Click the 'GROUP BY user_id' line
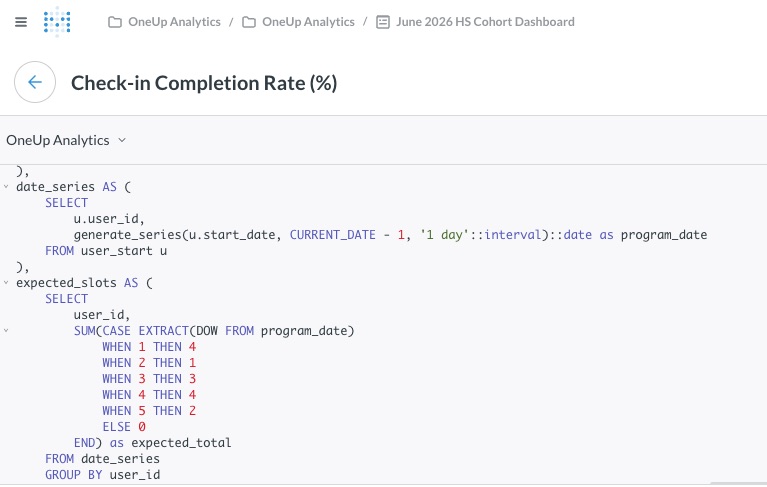The width and height of the screenshot is (767, 487). pyautogui.click(x=102, y=475)
